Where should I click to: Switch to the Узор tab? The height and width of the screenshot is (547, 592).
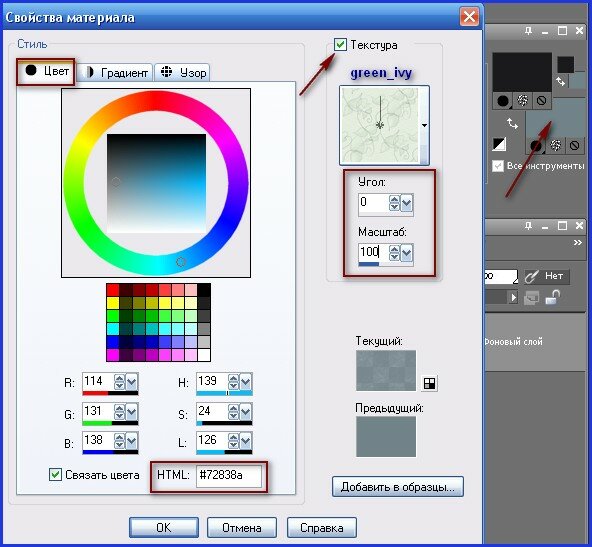coord(183,72)
